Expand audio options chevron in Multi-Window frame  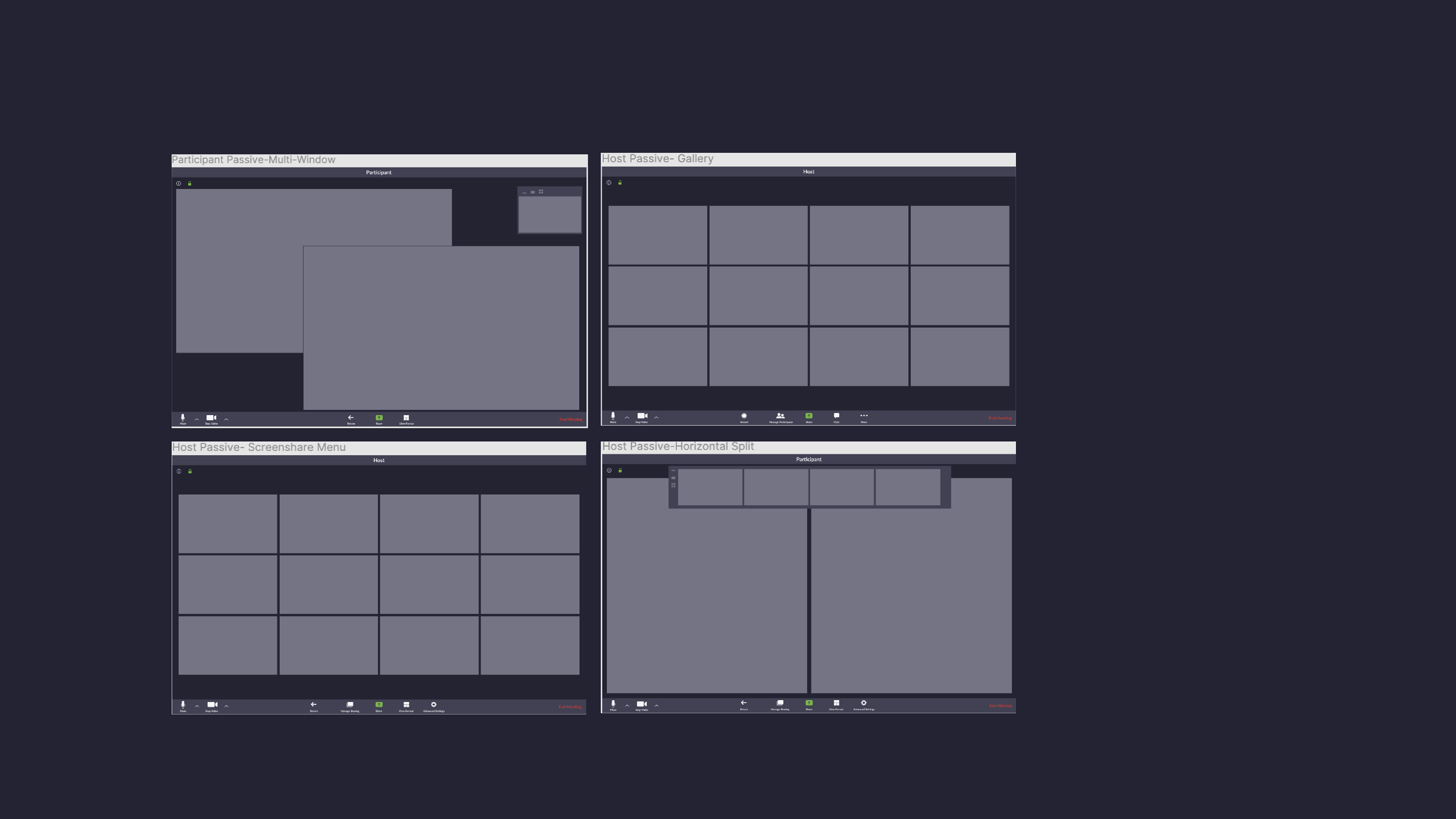pos(197,419)
